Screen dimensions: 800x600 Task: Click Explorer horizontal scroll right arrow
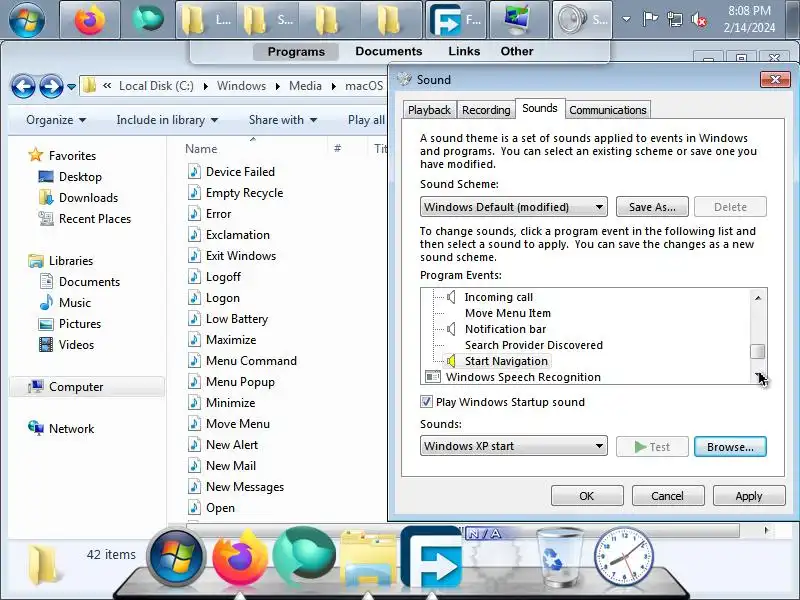pos(766,531)
